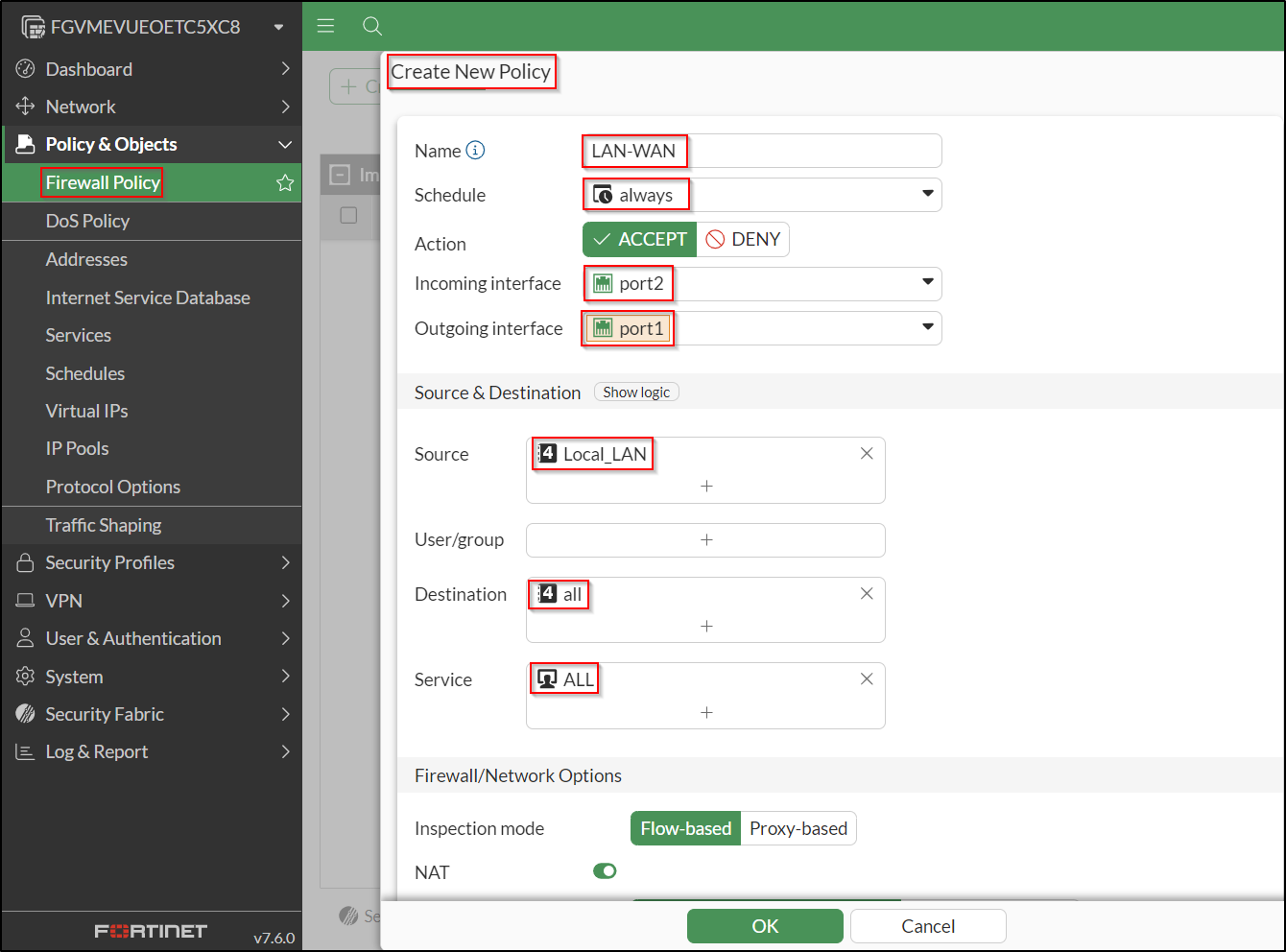Screen dimensions: 1286x952
Task: Set Action to DENY
Action: [743, 240]
